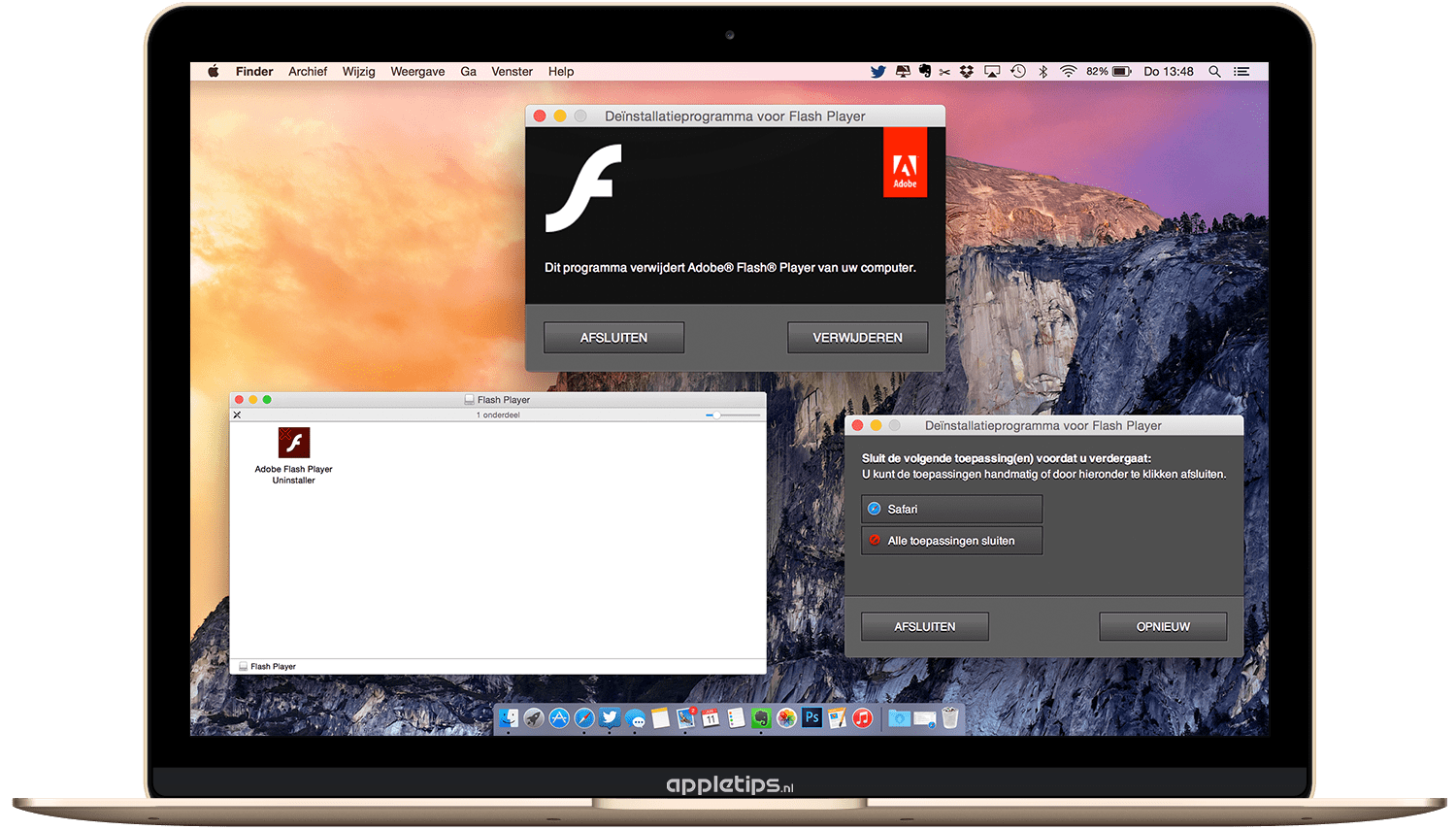Open Photos from the Dock
Image resolution: width=1456 pixels, height=830 pixels.
pyautogui.click(x=786, y=718)
